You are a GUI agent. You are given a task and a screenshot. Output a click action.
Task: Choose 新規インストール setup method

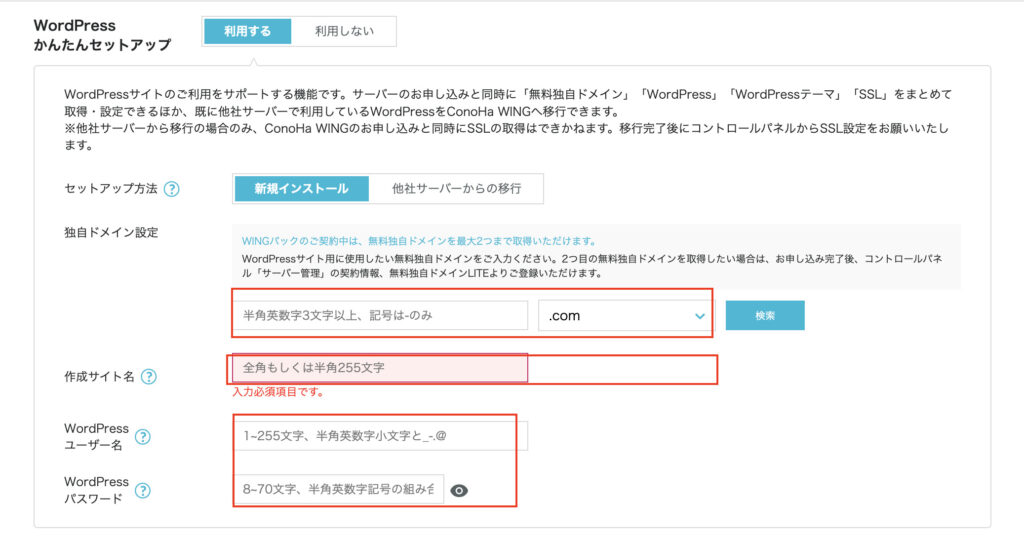pos(302,189)
